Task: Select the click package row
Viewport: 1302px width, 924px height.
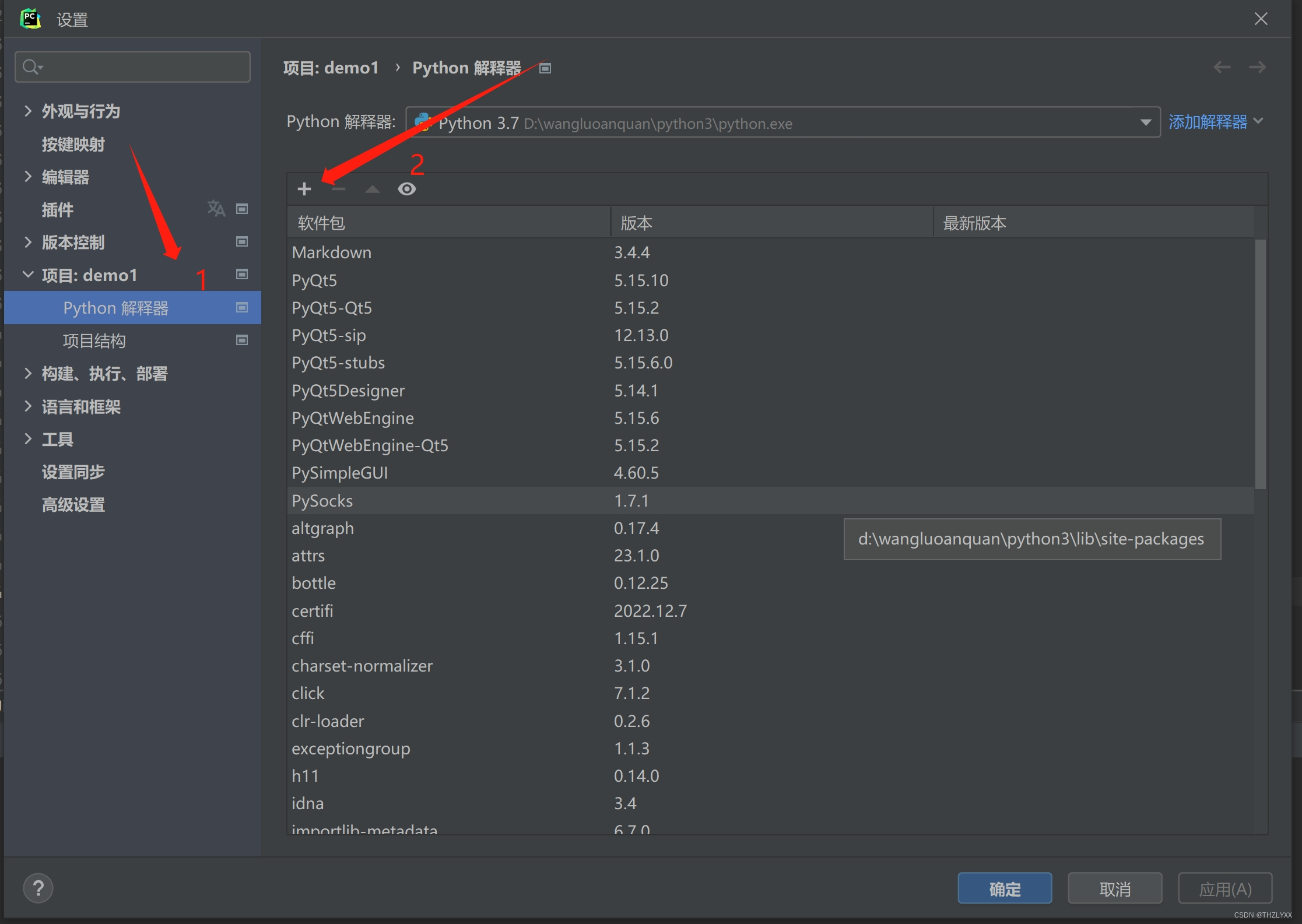Action: point(770,693)
